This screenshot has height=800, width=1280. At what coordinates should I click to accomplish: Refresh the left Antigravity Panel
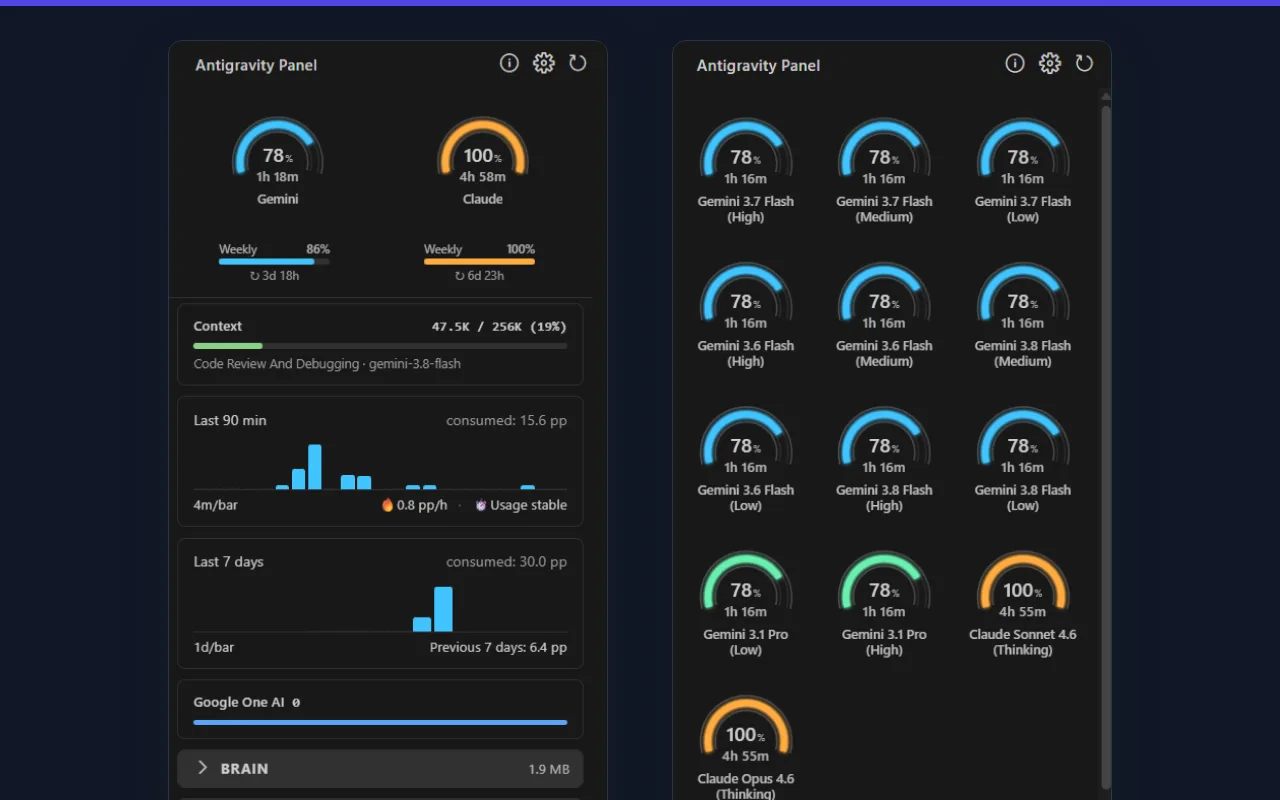(x=578, y=64)
